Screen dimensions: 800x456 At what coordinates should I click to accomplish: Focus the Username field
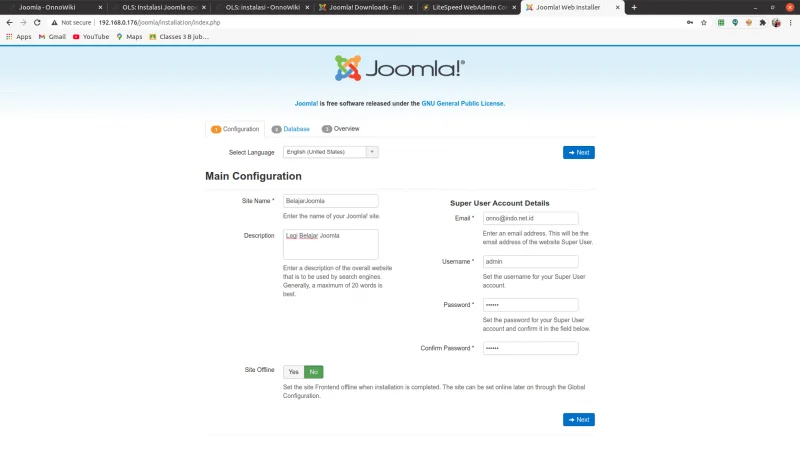[x=531, y=262]
